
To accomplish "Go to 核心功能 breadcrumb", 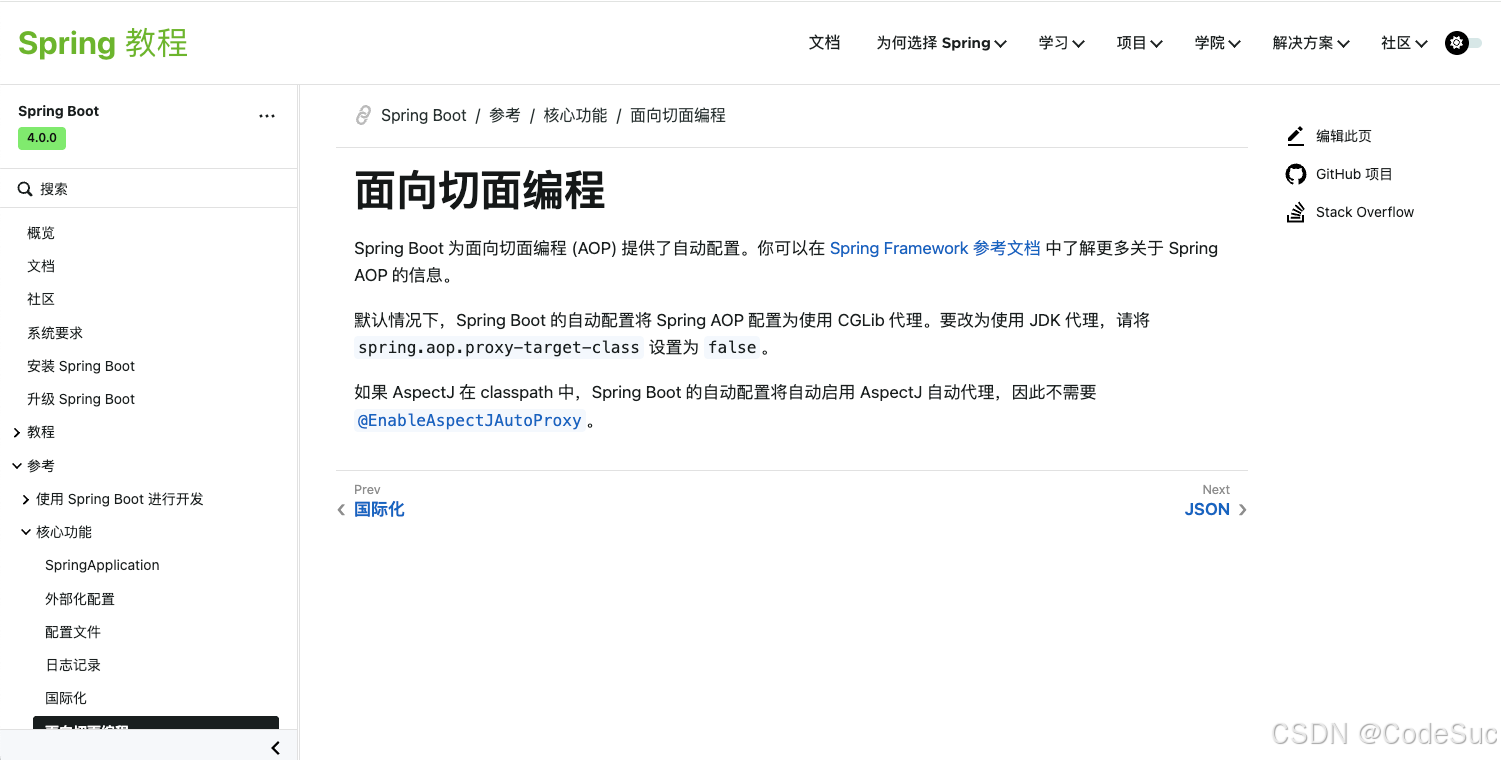I will pyautogui.click(x=575, y=115).
